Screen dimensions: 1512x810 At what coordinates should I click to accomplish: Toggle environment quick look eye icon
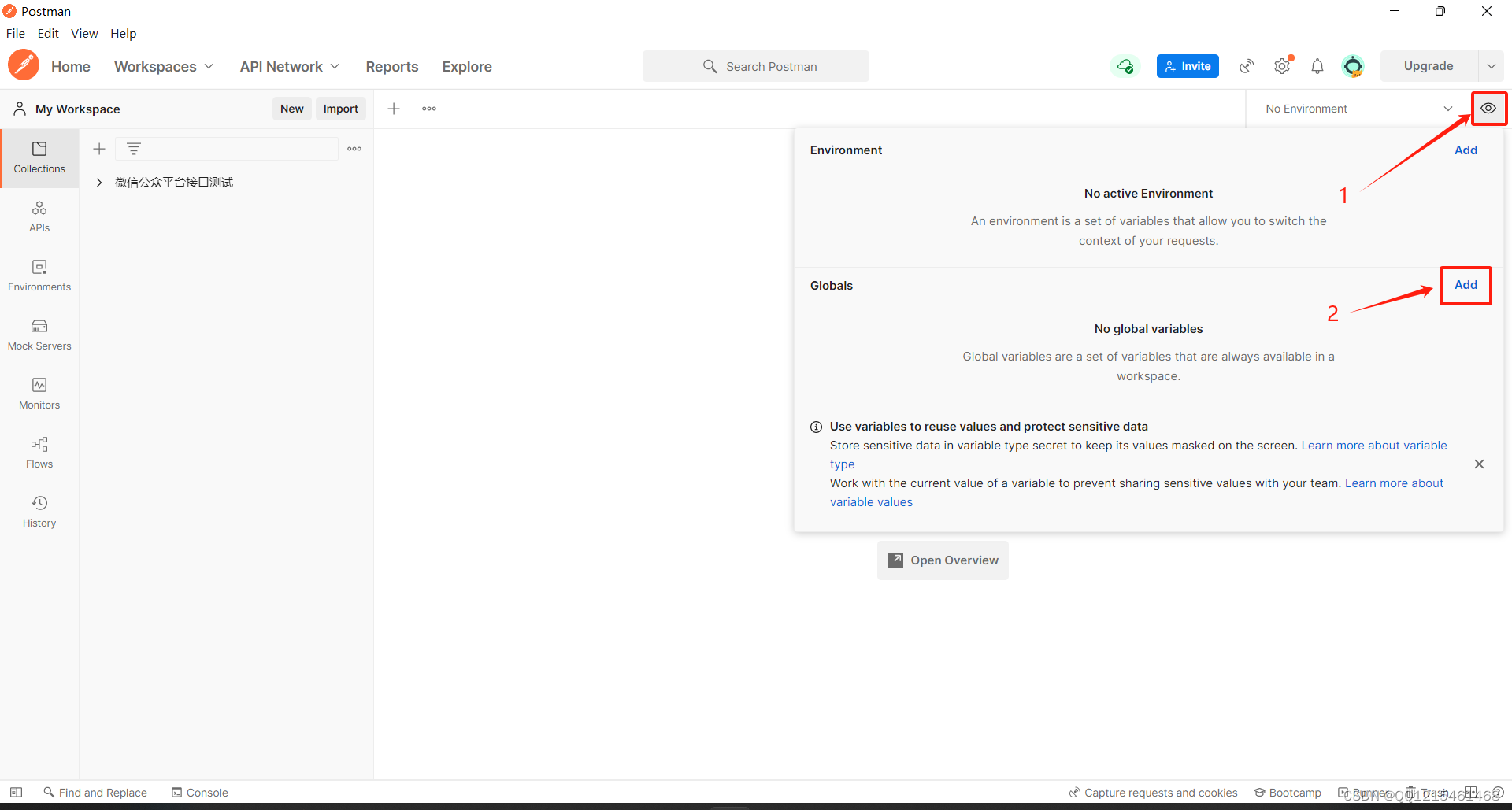[x=1488, y=109]
